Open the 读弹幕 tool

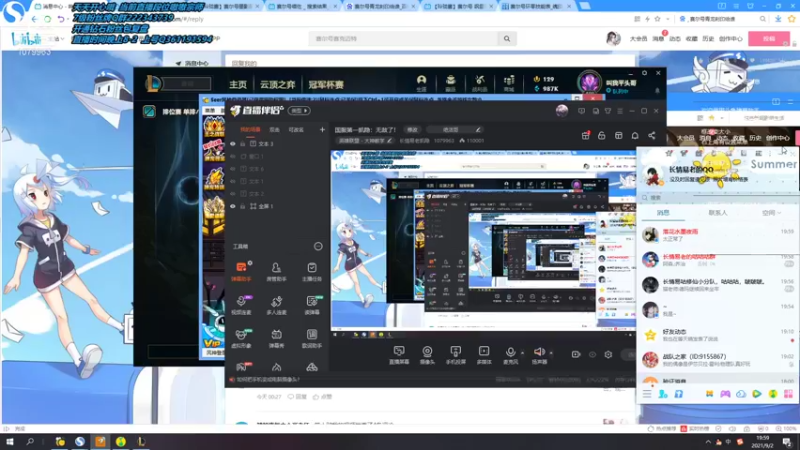(312, 305)
